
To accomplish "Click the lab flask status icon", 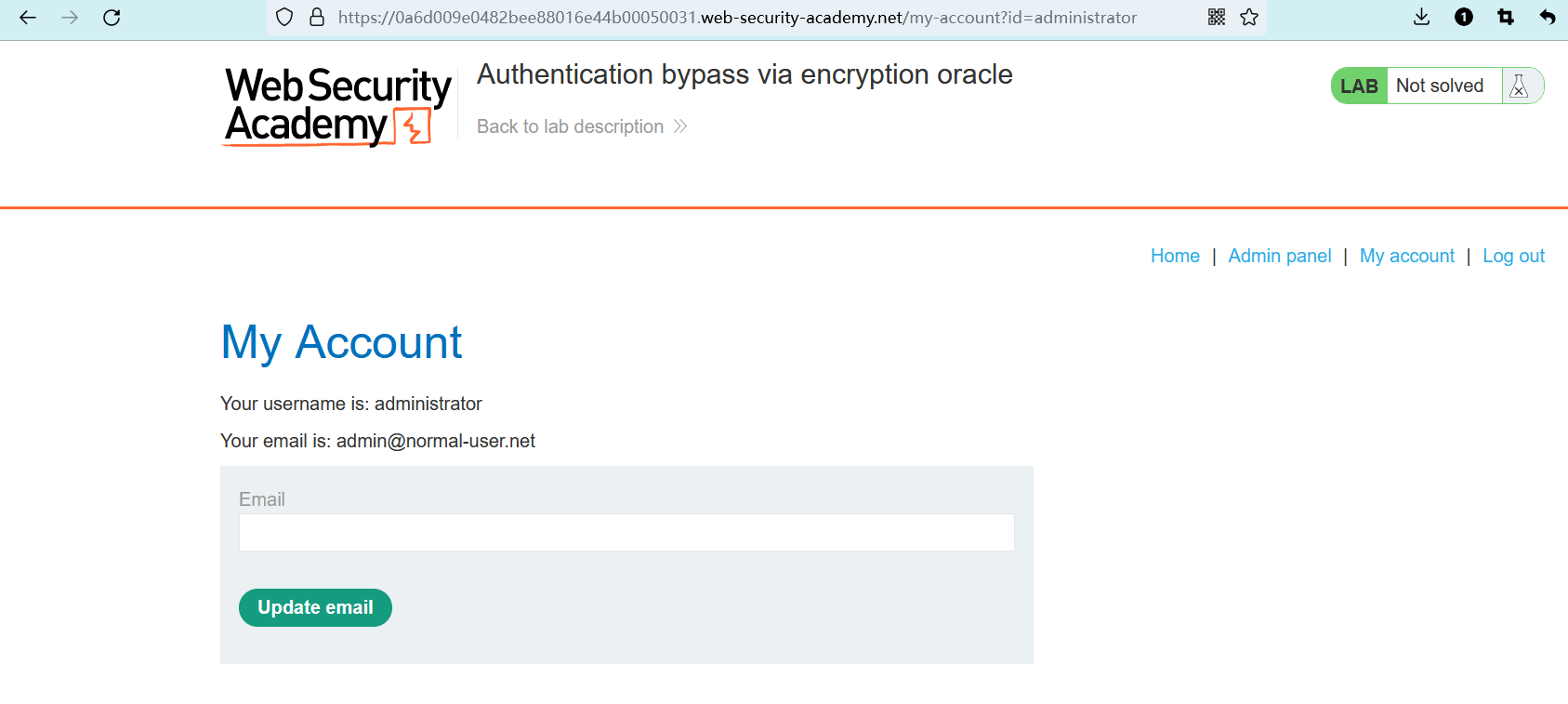I will 1520,86.
